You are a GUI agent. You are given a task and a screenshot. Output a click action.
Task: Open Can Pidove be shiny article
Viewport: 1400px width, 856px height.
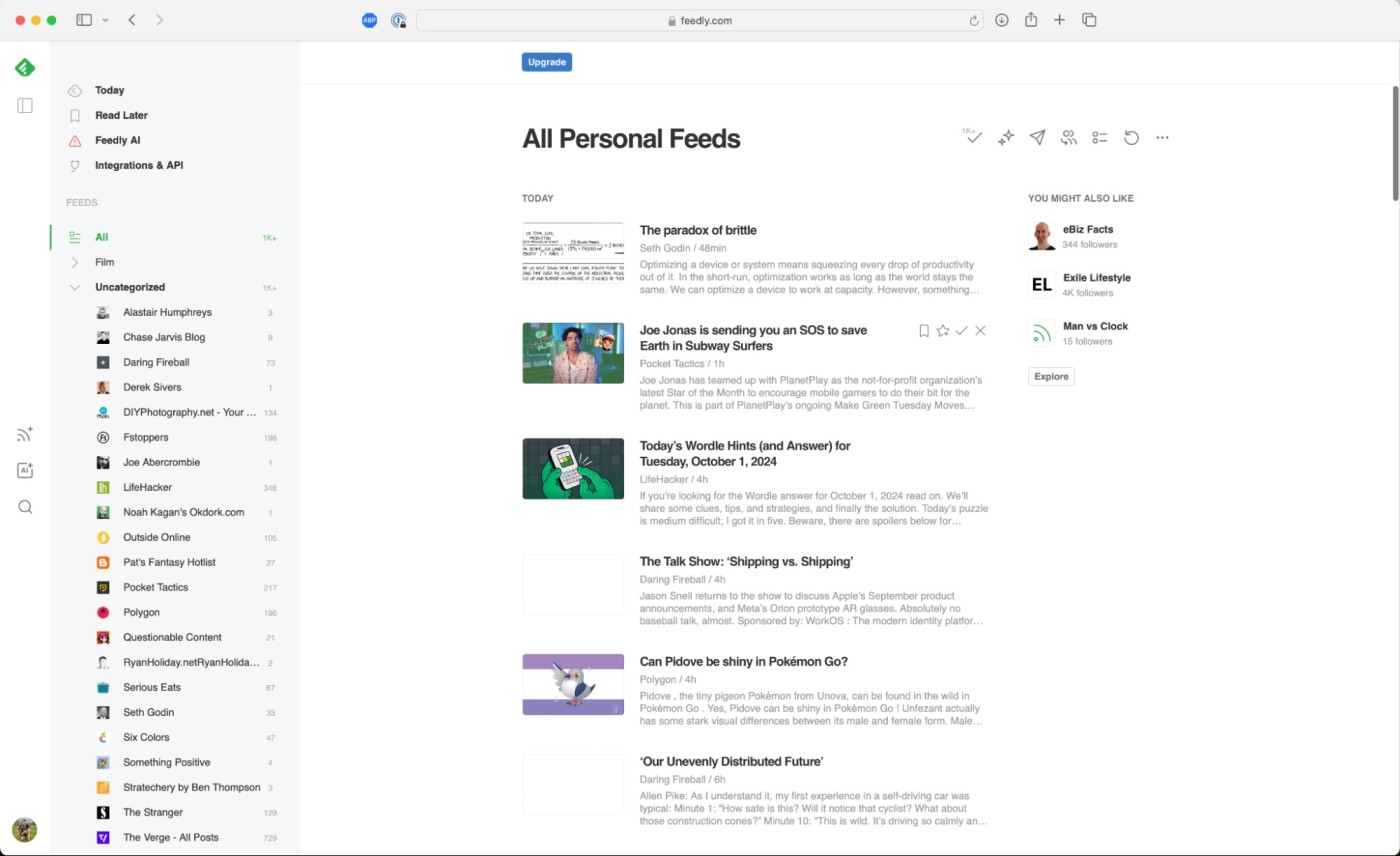744,662
